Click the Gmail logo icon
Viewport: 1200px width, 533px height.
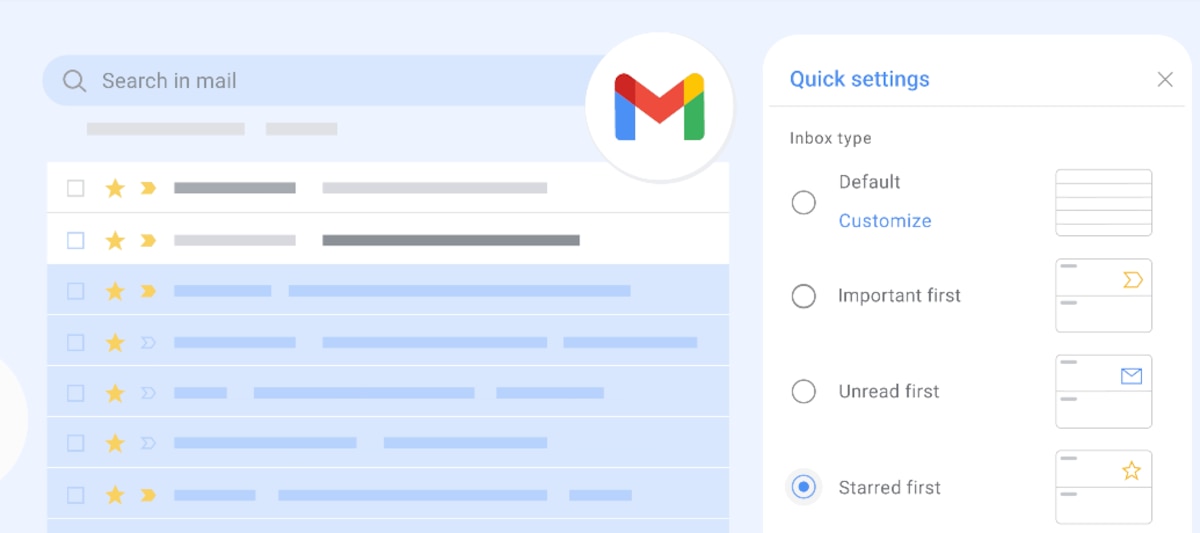point(659,106)
